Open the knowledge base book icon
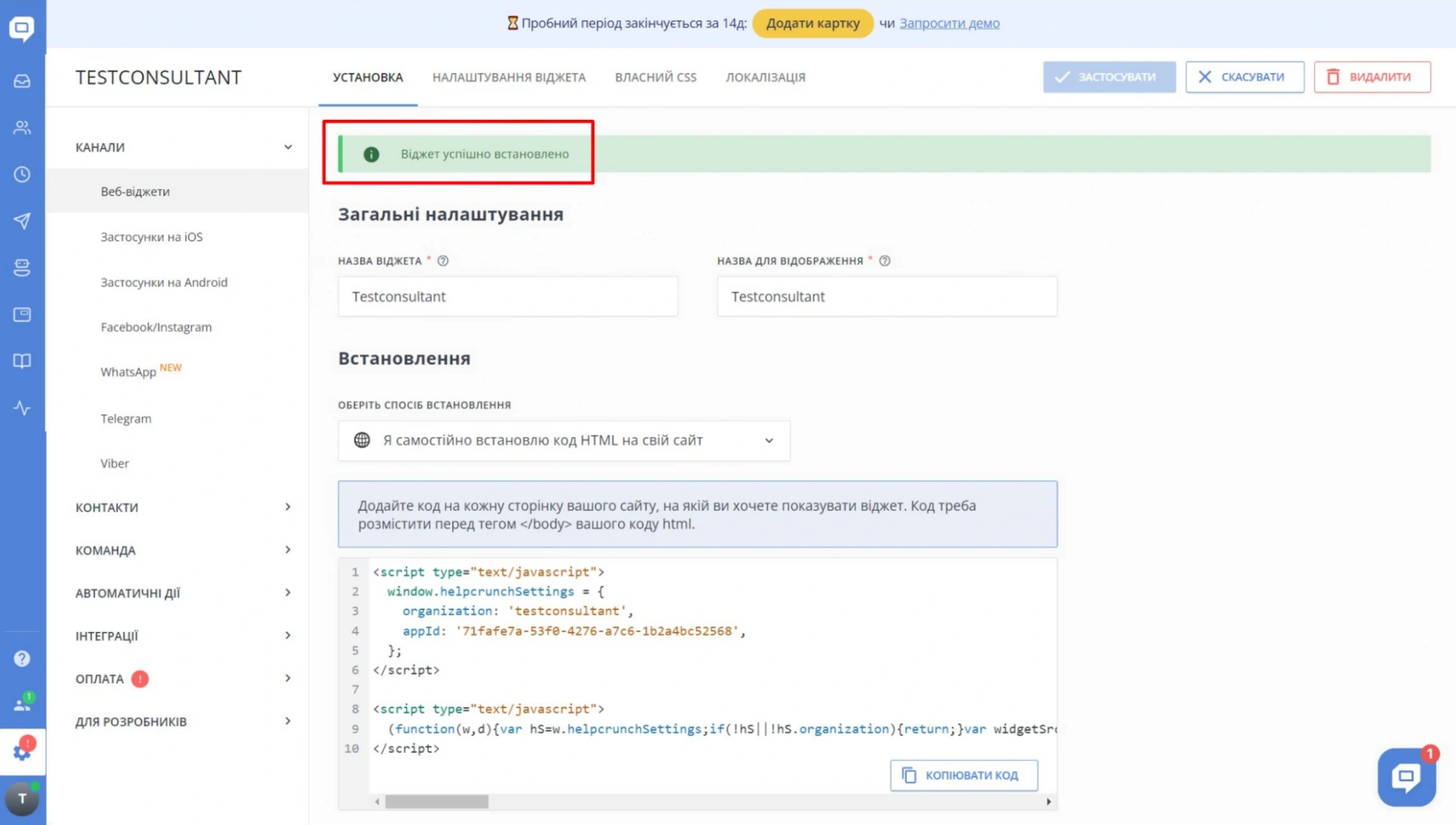 click(22, 361)
